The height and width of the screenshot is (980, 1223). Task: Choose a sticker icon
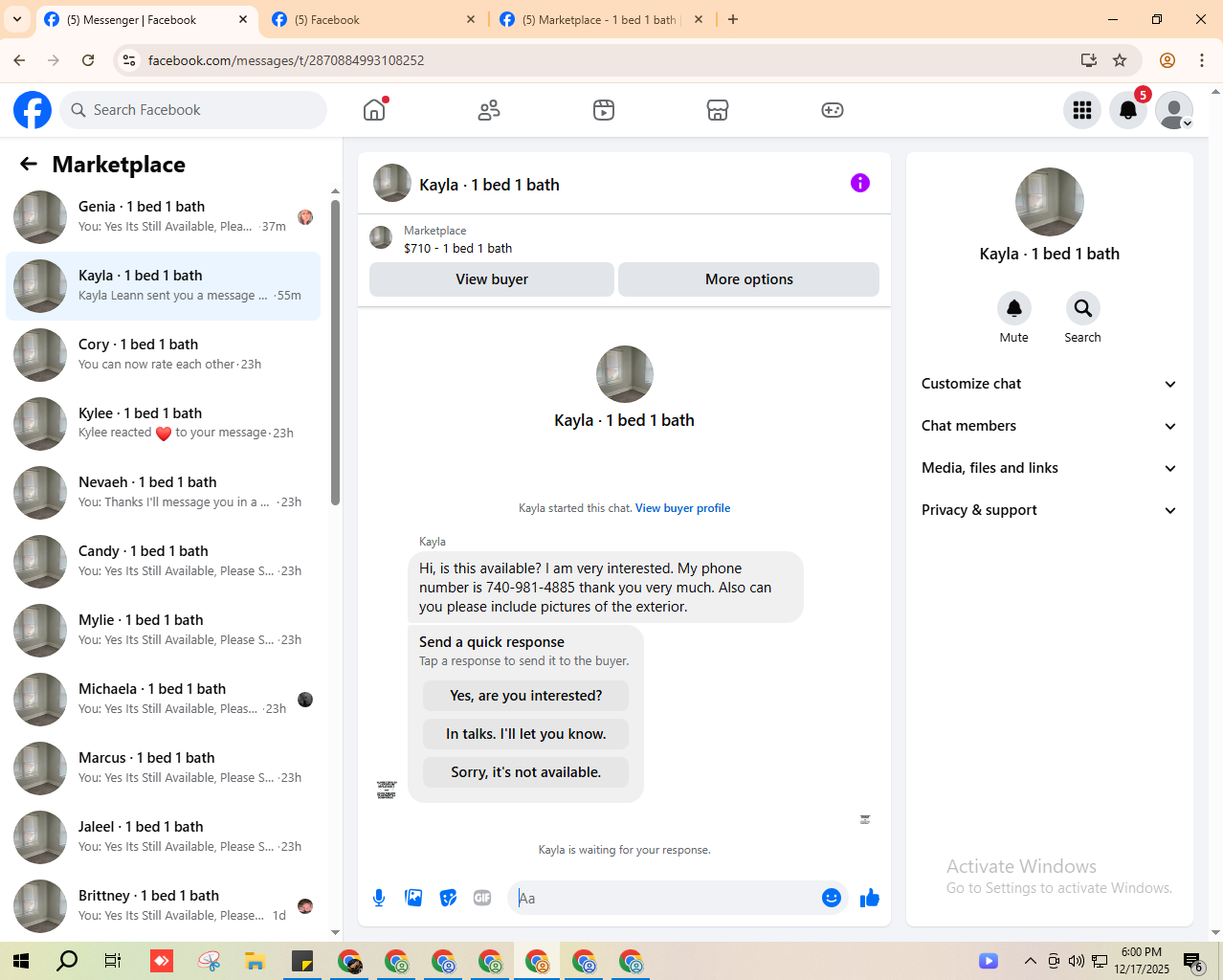coord(448,898)
